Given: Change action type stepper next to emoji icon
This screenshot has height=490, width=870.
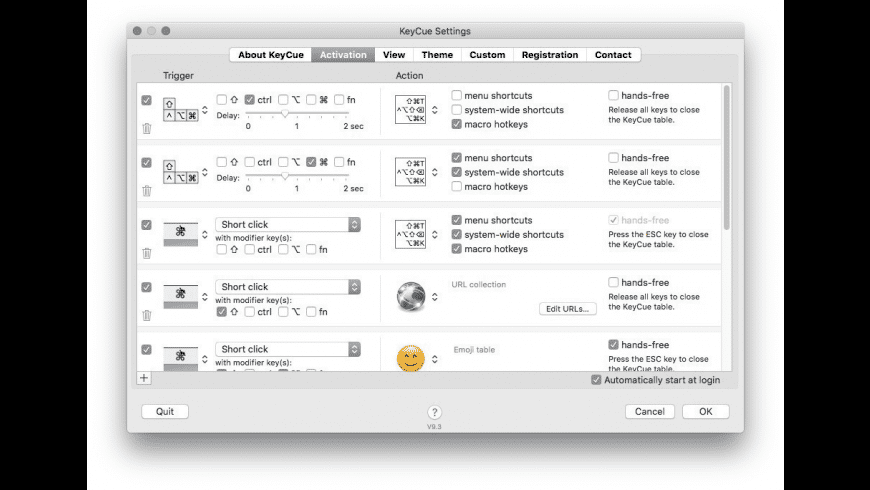Looking at the screenshot, I should point(434,359).
